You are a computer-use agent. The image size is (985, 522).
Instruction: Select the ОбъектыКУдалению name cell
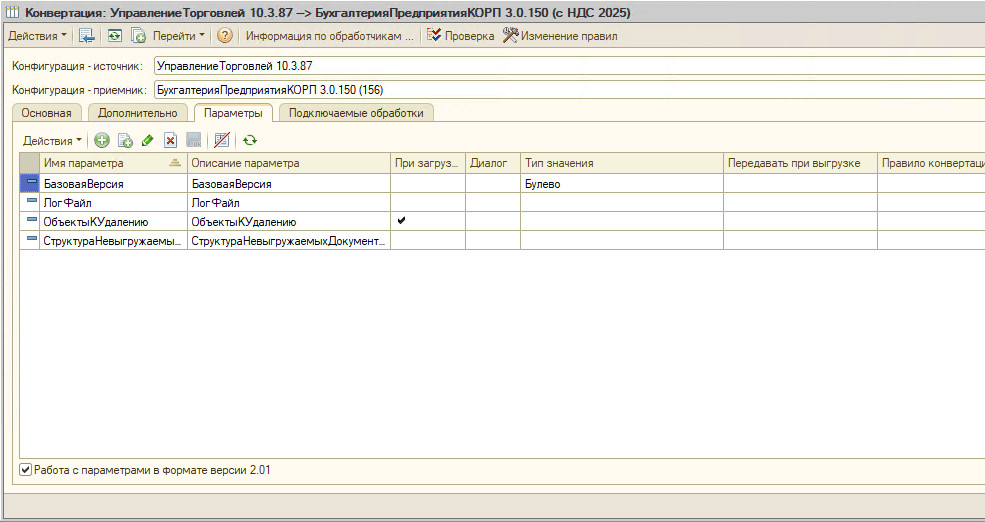click(114, 221)
